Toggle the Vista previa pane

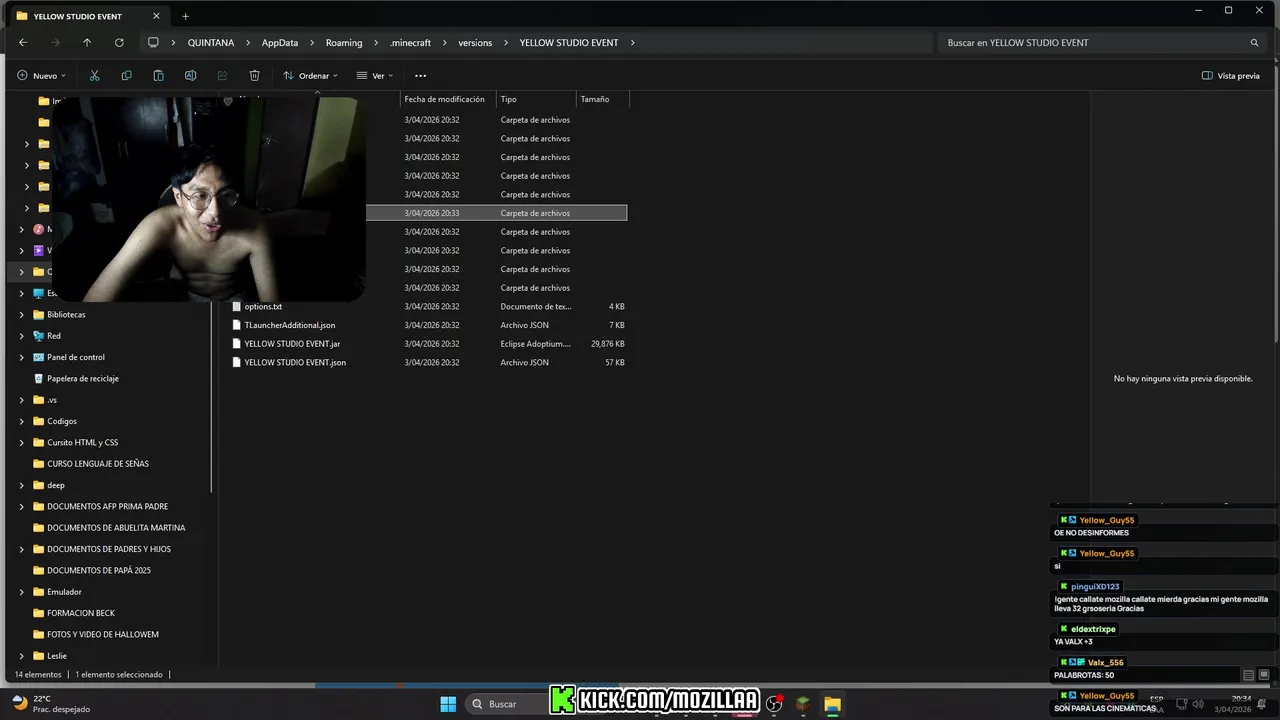(1231, 75)
